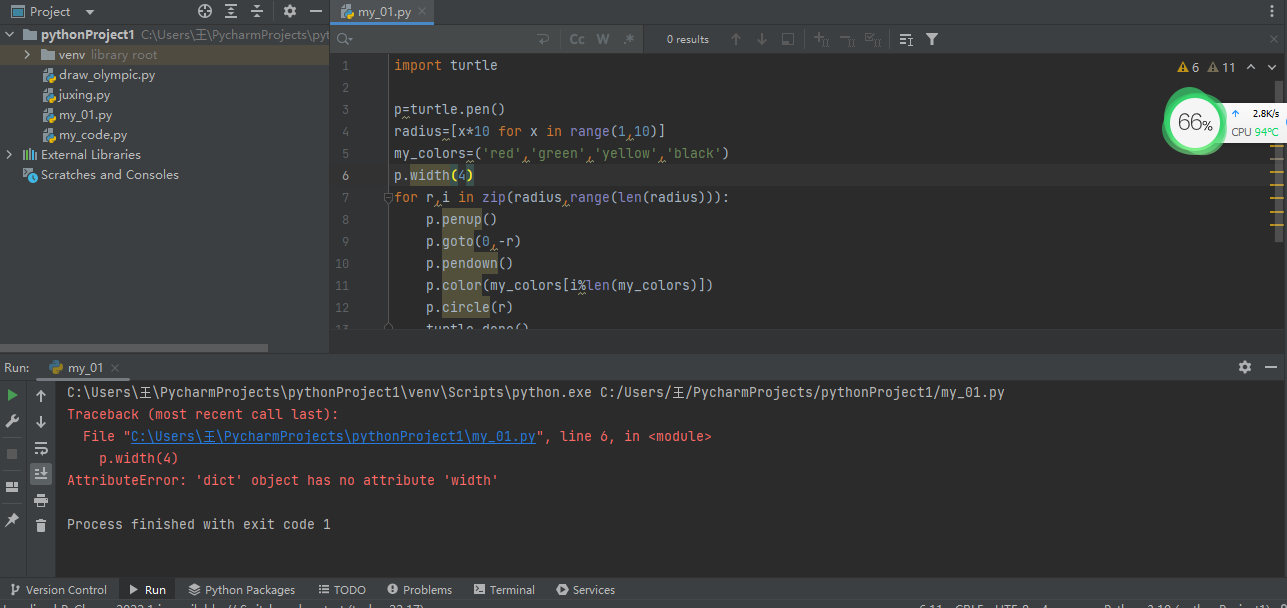Click the Project panel horizontal scrollbar

[x=134, y=348]
